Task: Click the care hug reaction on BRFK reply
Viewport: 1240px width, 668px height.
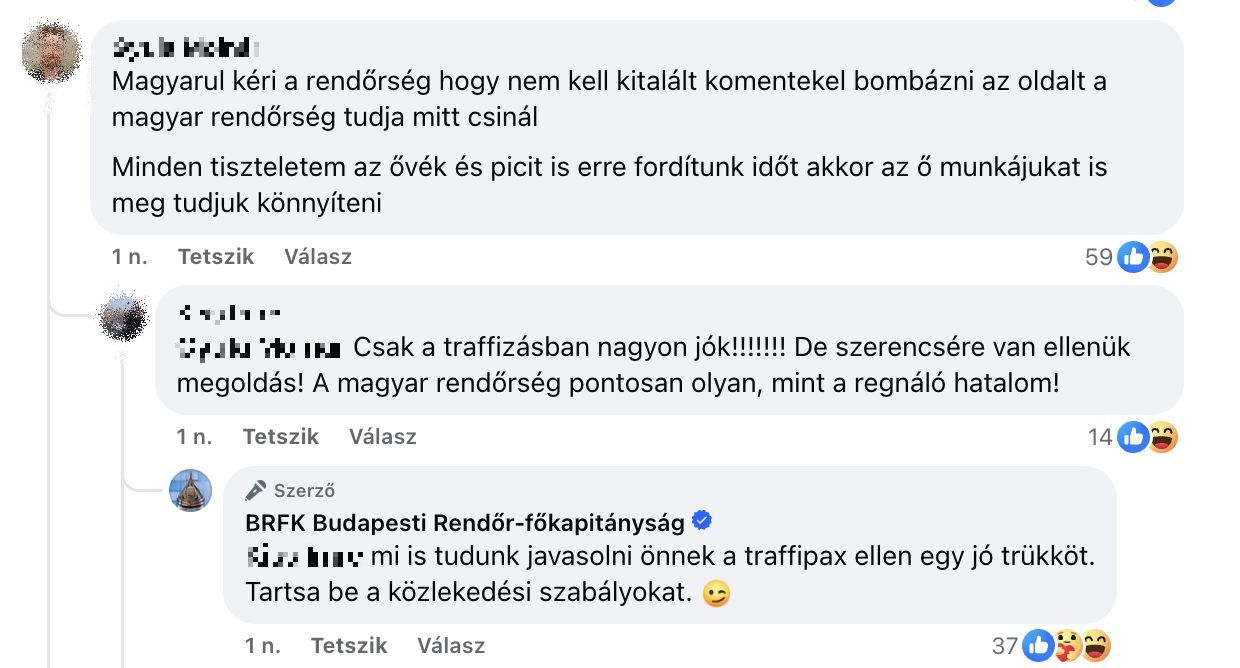Action: pyautogui.click(x=1067, y=647)
